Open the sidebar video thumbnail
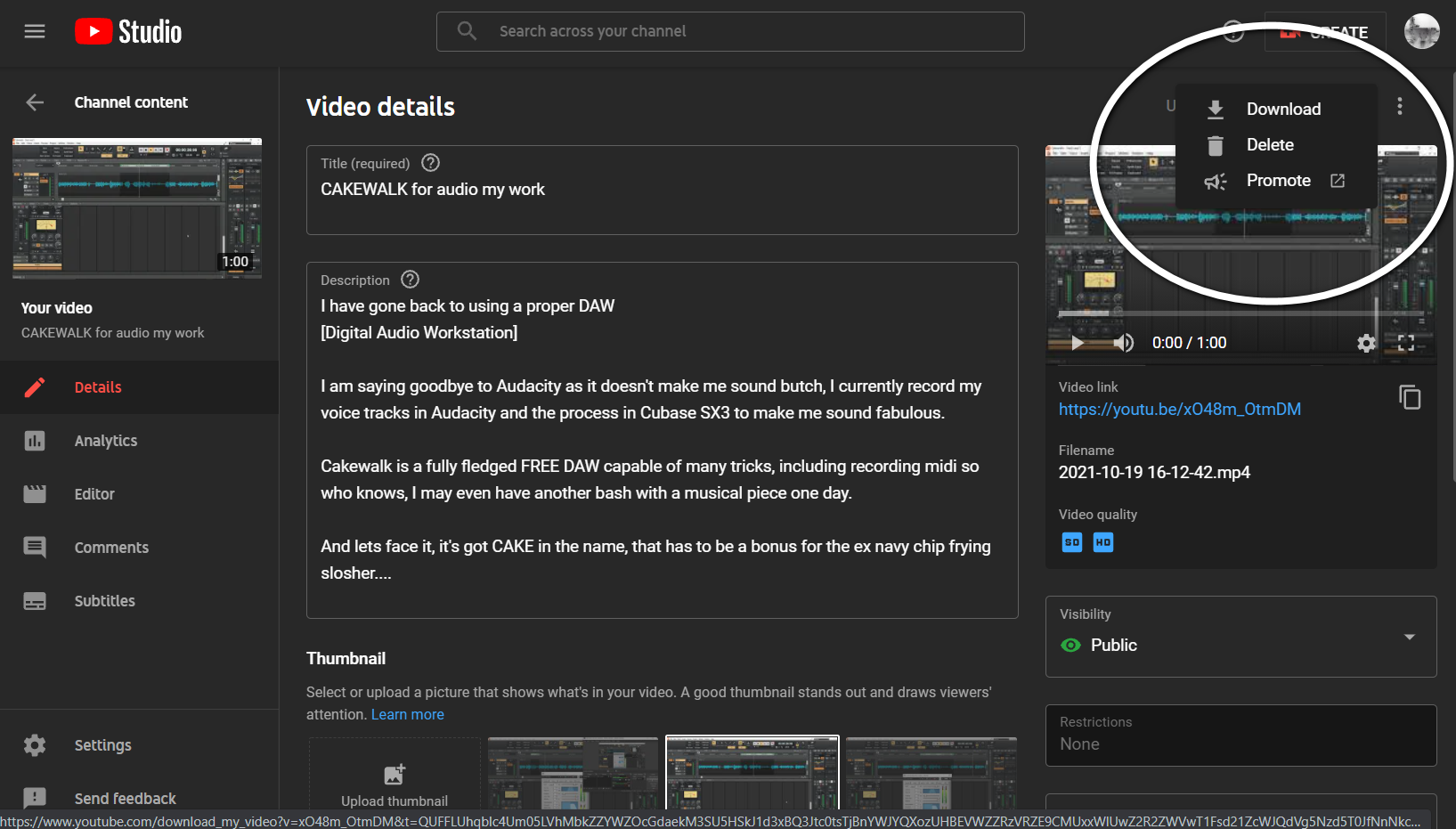Viewport: 1456px width, 829px height. coord(137,208)
